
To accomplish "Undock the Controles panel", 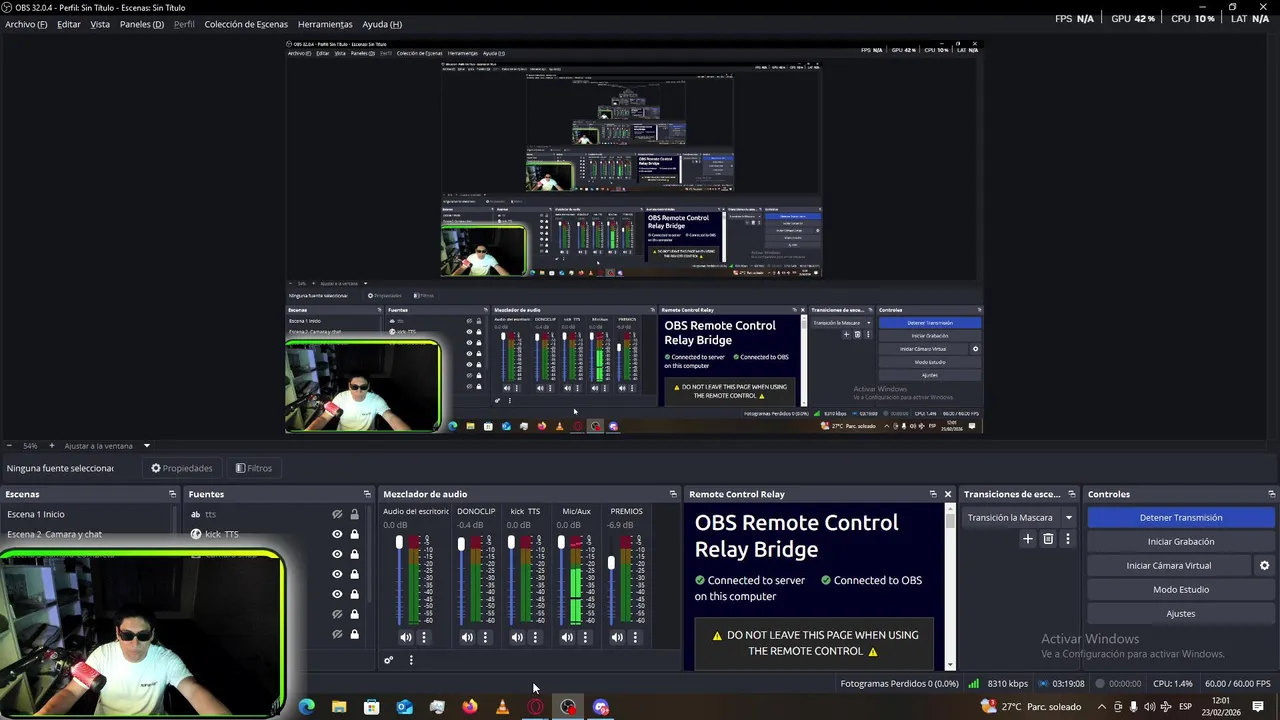I will pos(1272,494).
